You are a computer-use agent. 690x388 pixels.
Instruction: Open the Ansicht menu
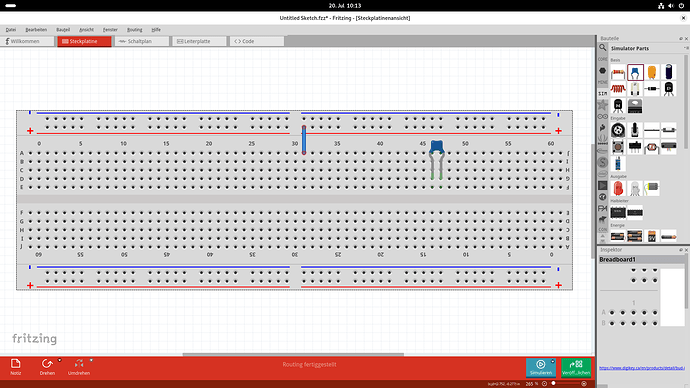tap(86, 30)
